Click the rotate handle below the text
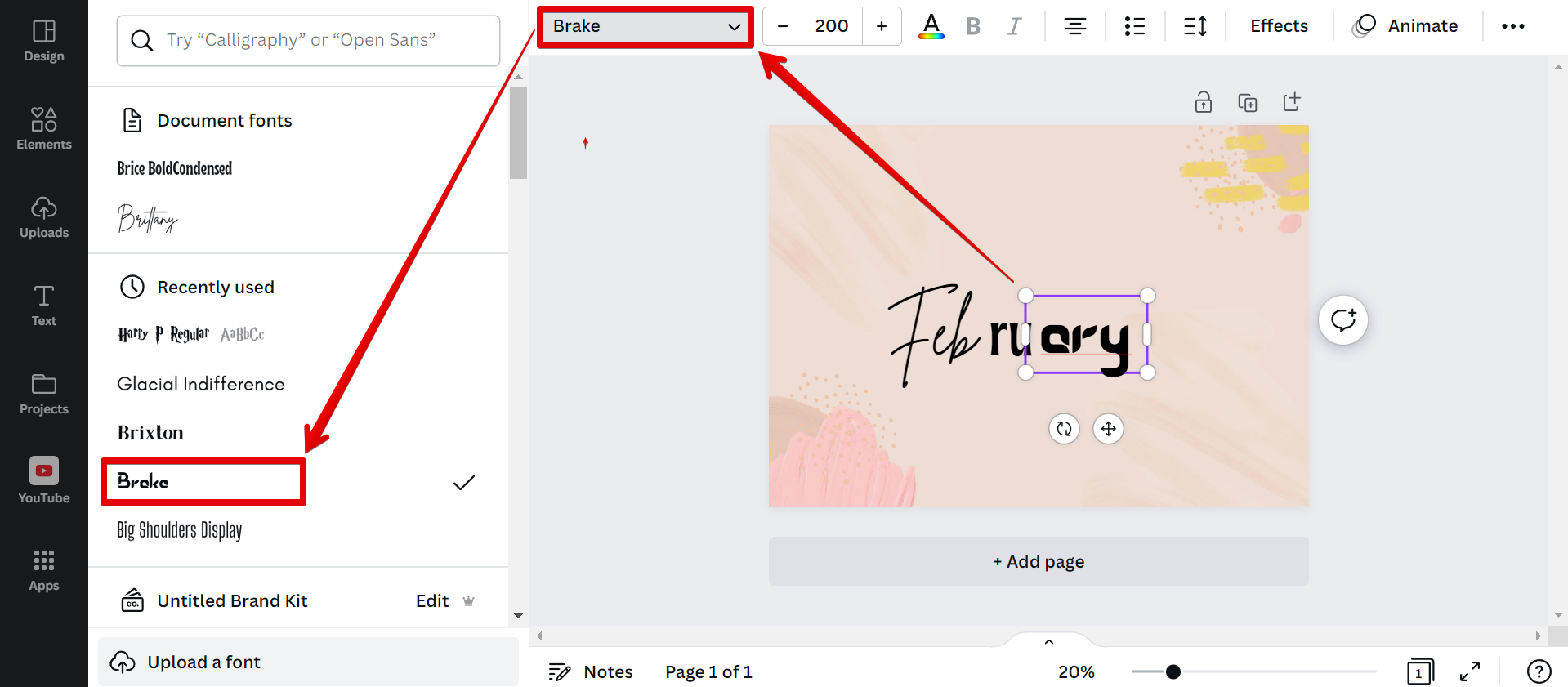1568x687 pixels. click(1065, 429)
